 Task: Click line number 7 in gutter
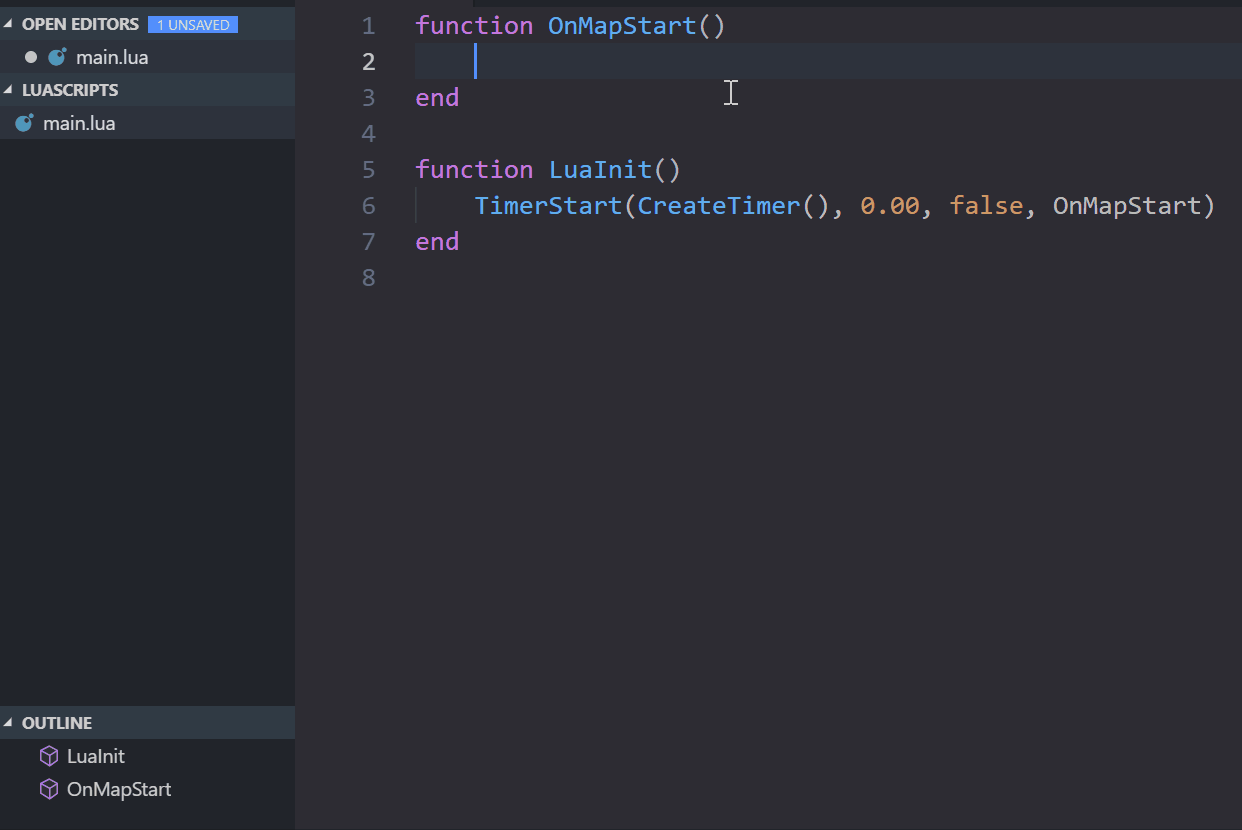369,242
